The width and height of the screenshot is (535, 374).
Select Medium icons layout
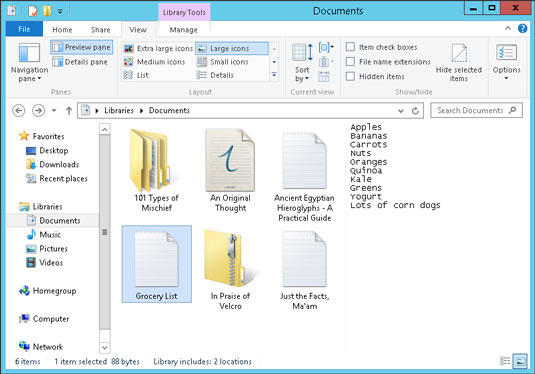(x=154, y=62)
